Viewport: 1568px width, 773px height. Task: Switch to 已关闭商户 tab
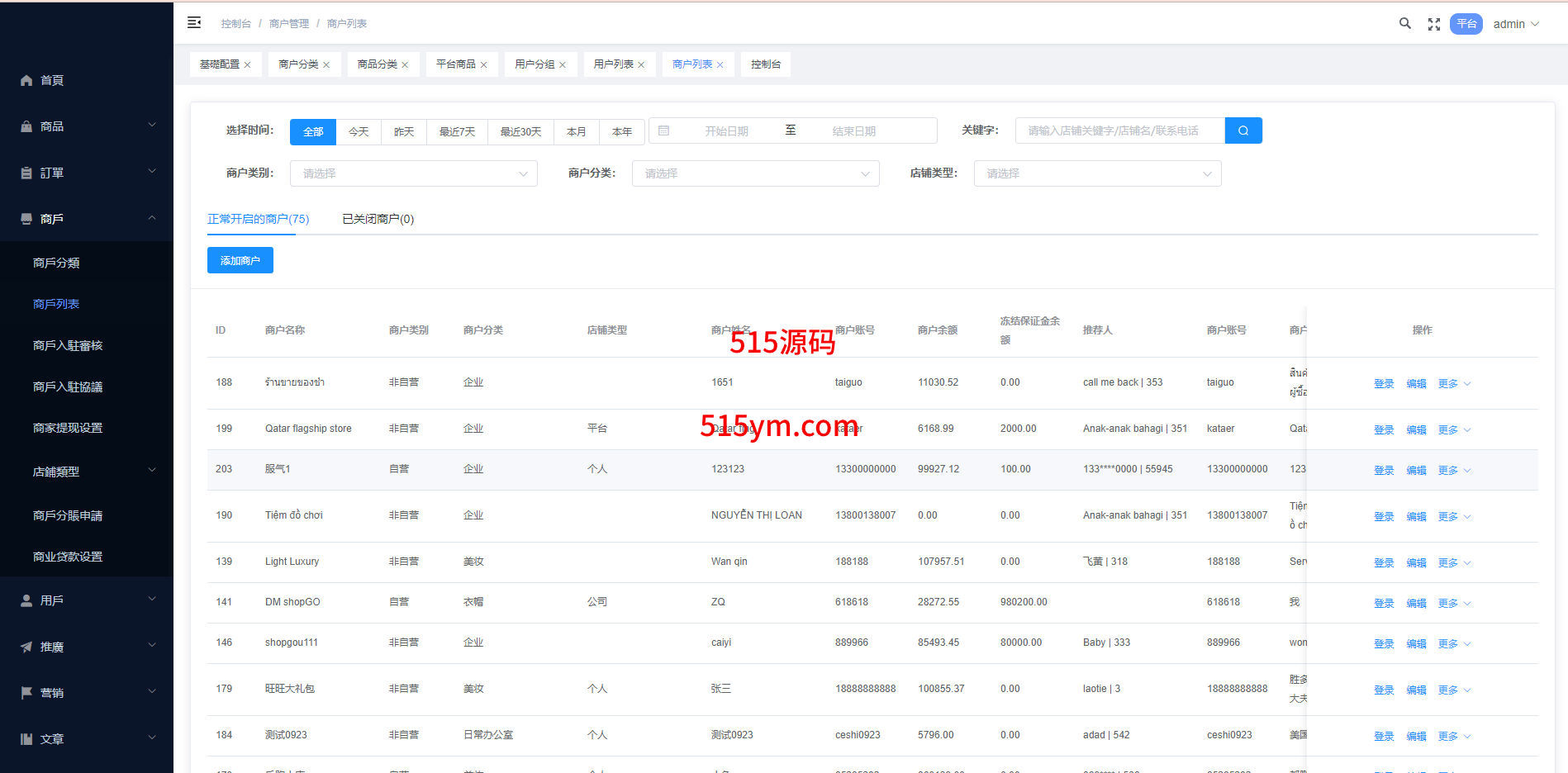[x=378, y=219]
